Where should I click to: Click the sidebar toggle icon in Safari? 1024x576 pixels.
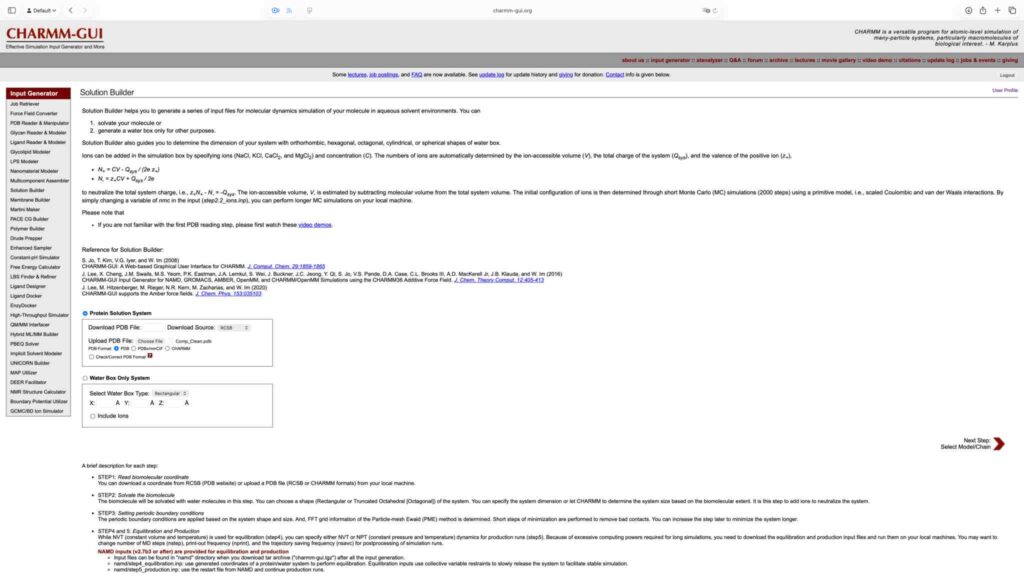coord(11,10)
